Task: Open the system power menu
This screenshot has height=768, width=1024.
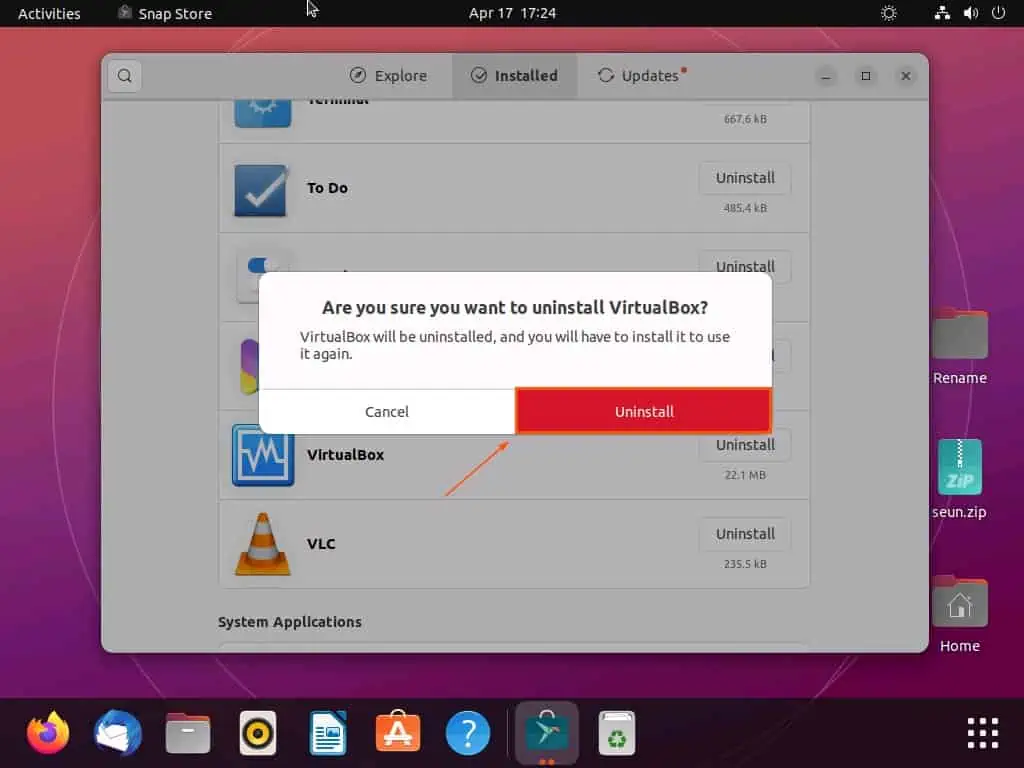Action: (x=997, y=13)
